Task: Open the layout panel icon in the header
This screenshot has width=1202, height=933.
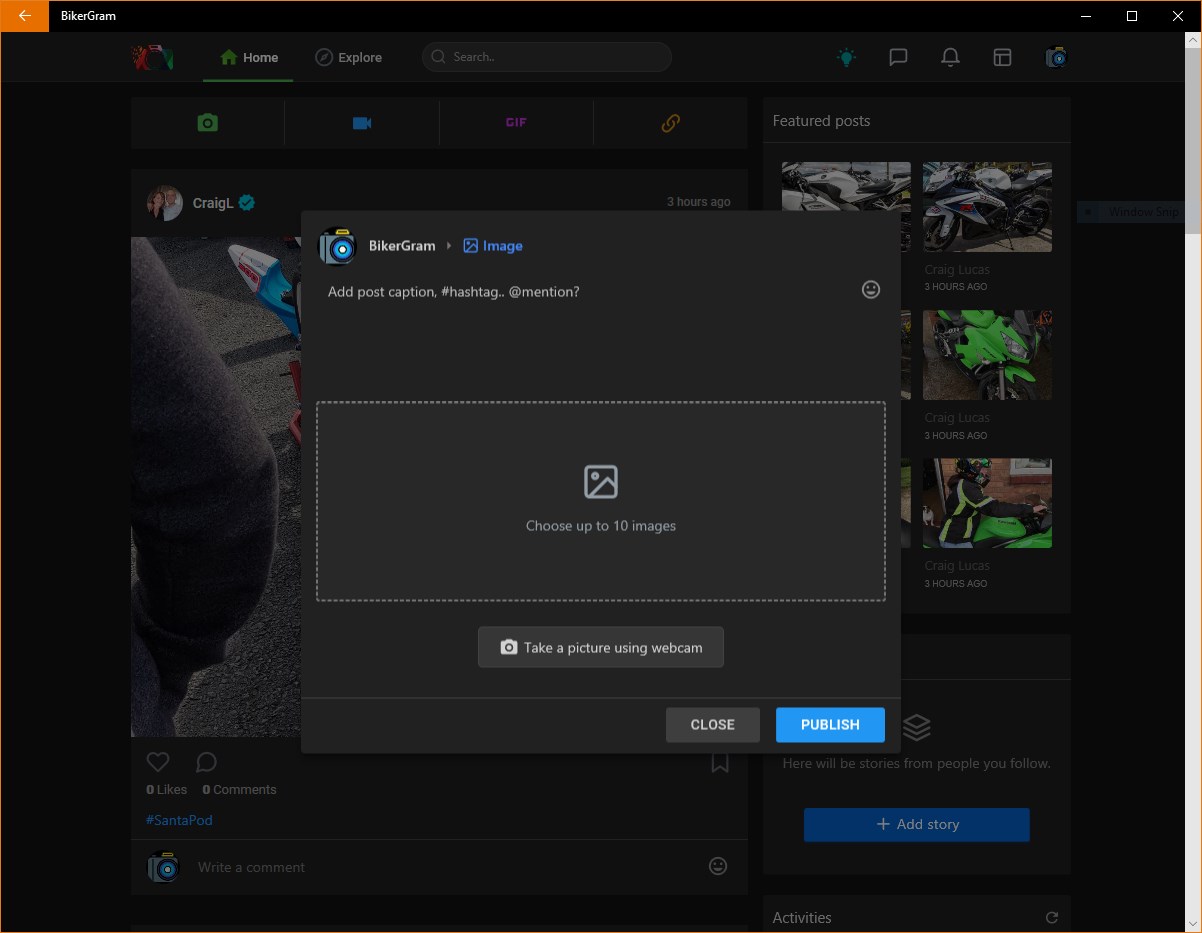Action: point(1002,57)
